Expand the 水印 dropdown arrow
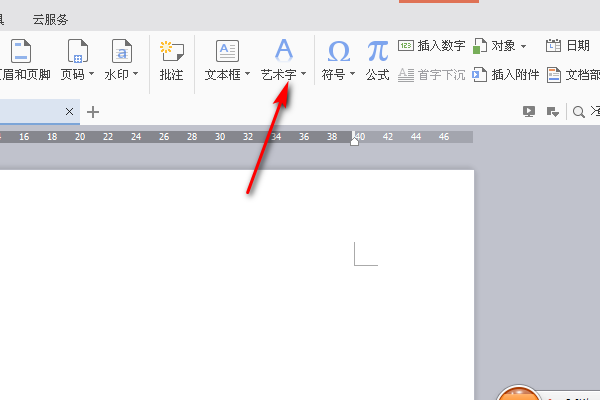 coord(135,73)
